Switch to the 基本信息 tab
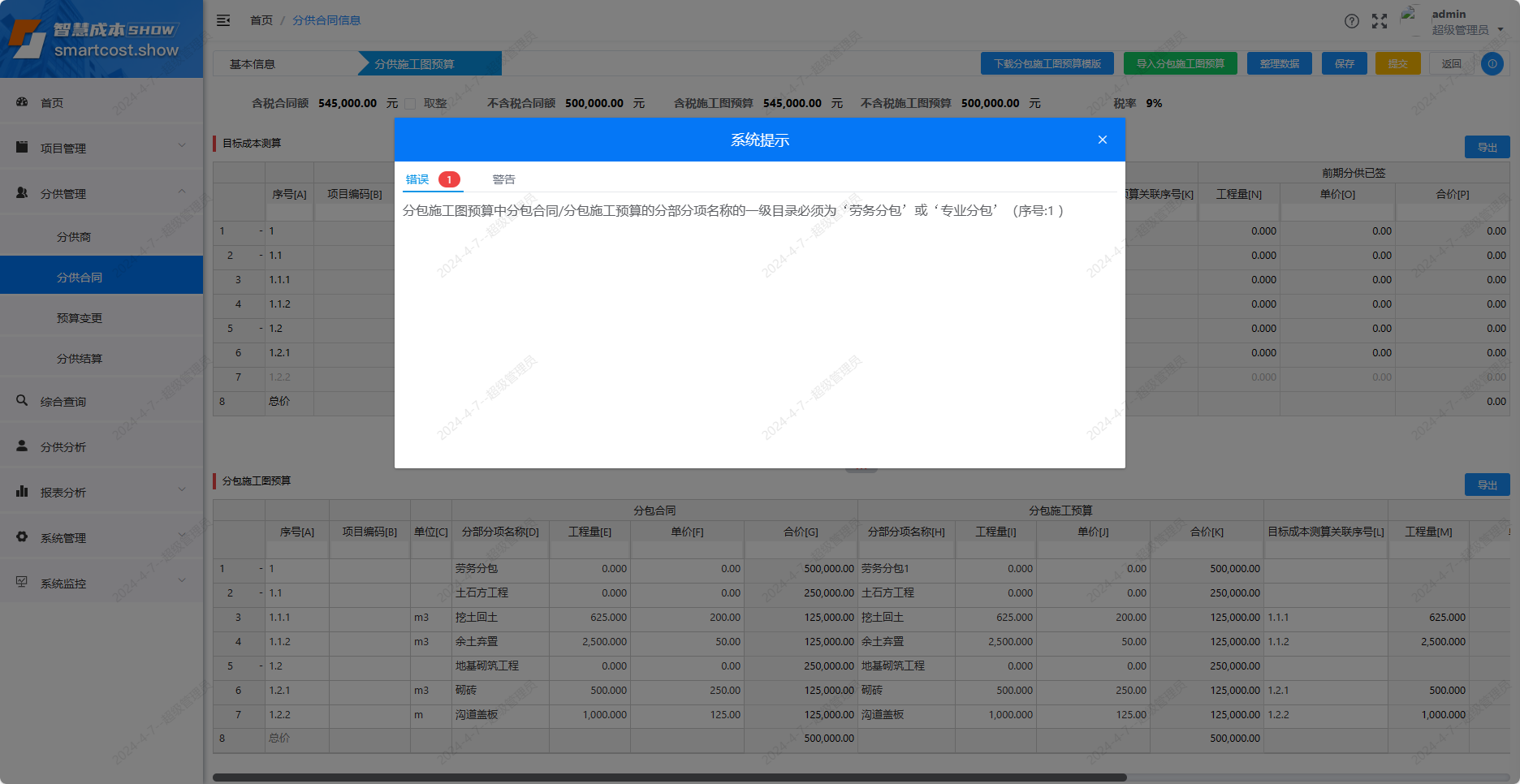The height and width of the screenshot is (784, 1520). coord(253,64)
